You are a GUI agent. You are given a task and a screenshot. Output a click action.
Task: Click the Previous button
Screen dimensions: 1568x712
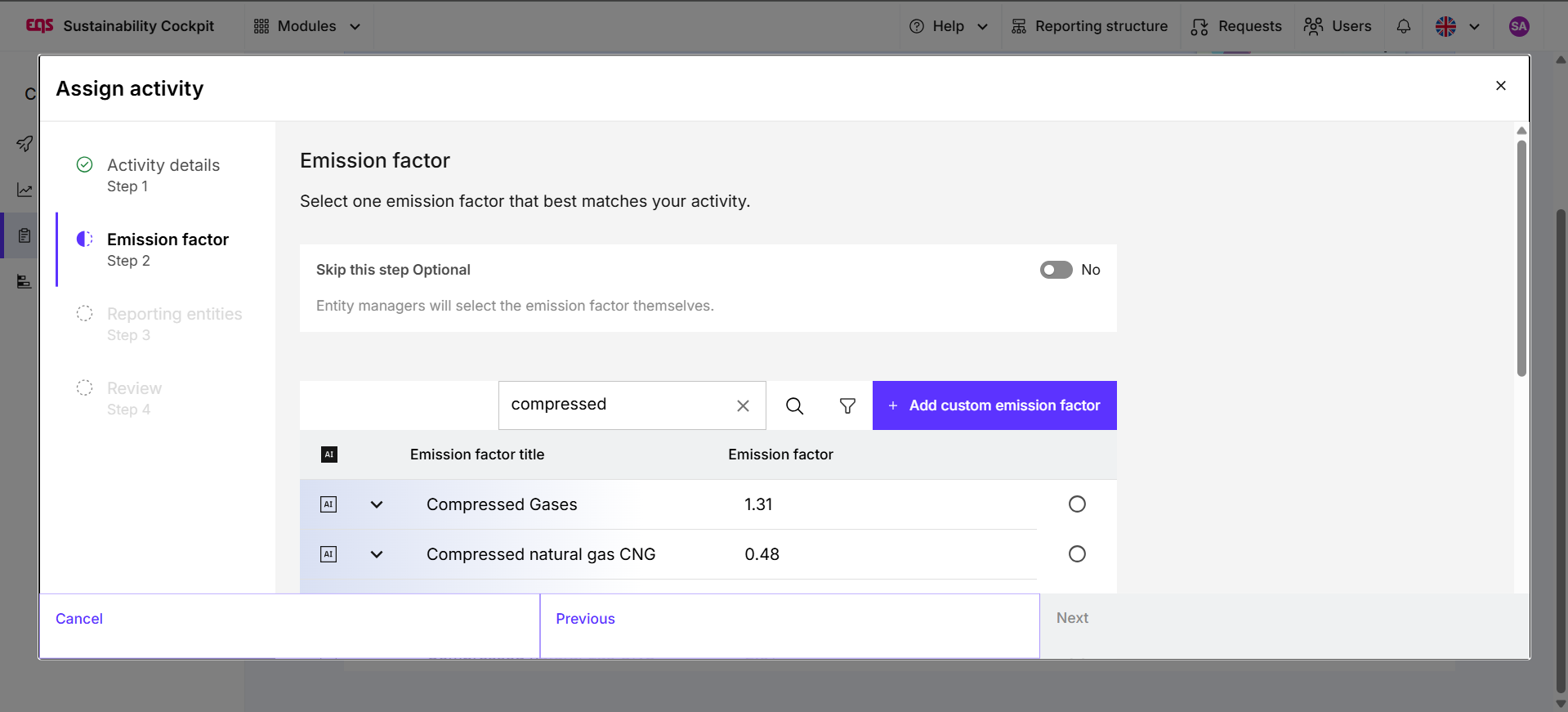pos(585,619)
